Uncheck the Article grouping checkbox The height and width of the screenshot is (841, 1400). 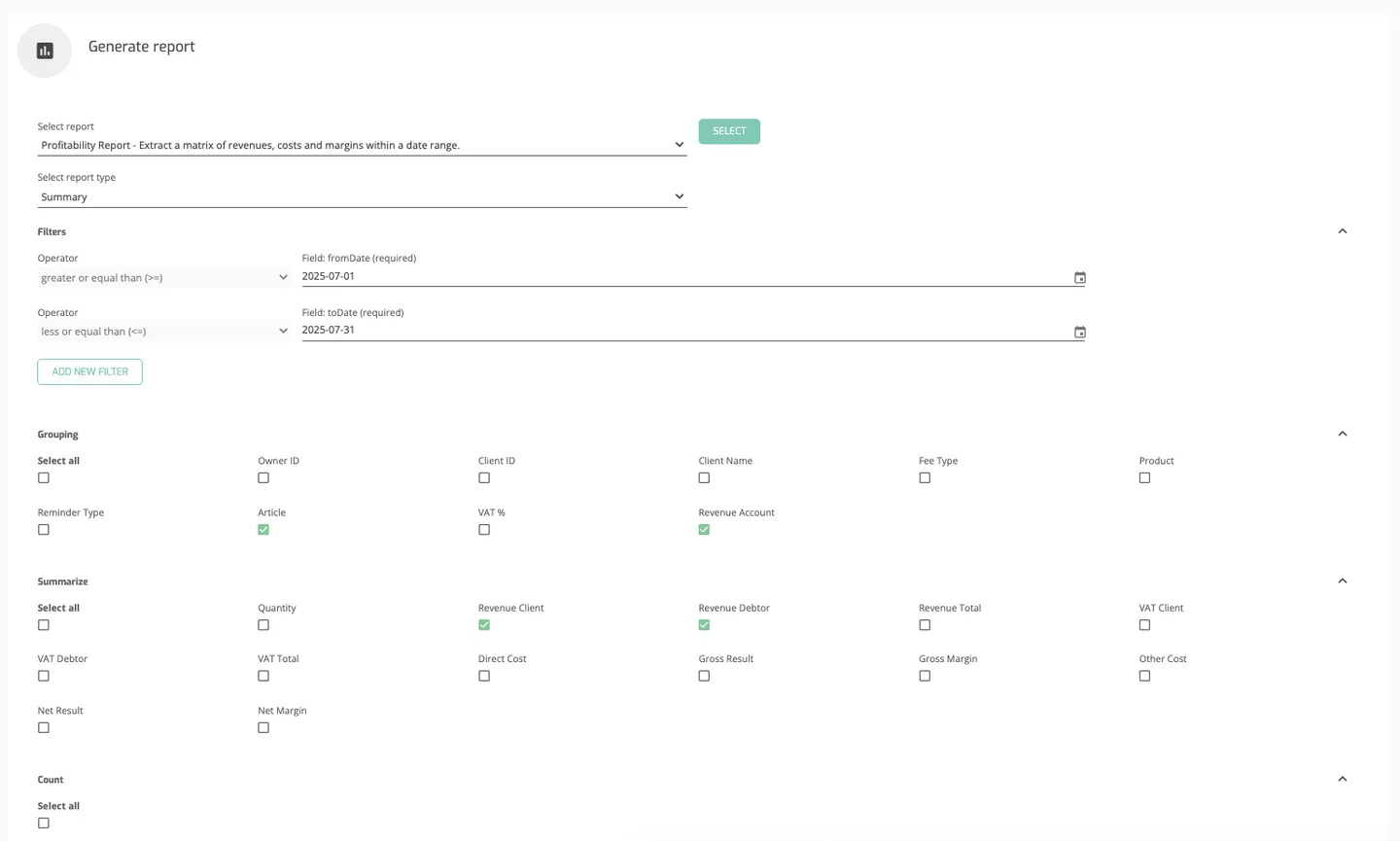[263, 530]
